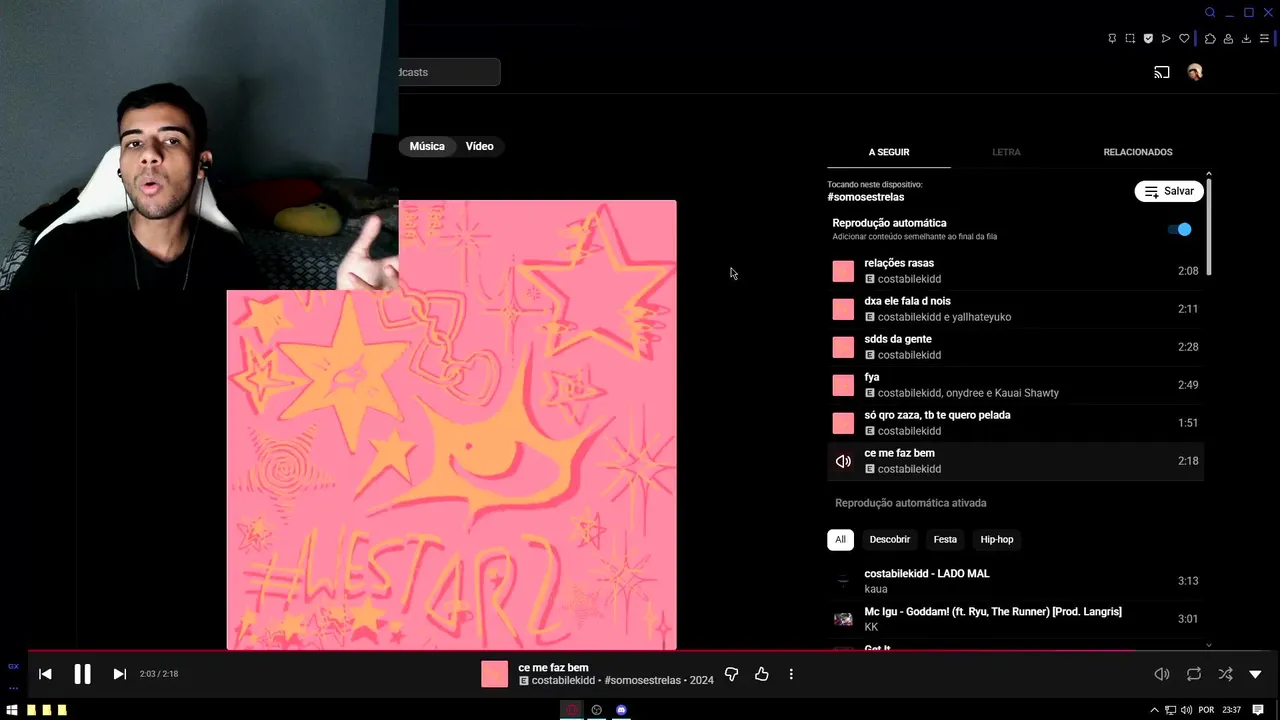Click the speaker icon on the playing queue row
The width and height of the screenshot is (1280, 720).
tap(843, 461)
